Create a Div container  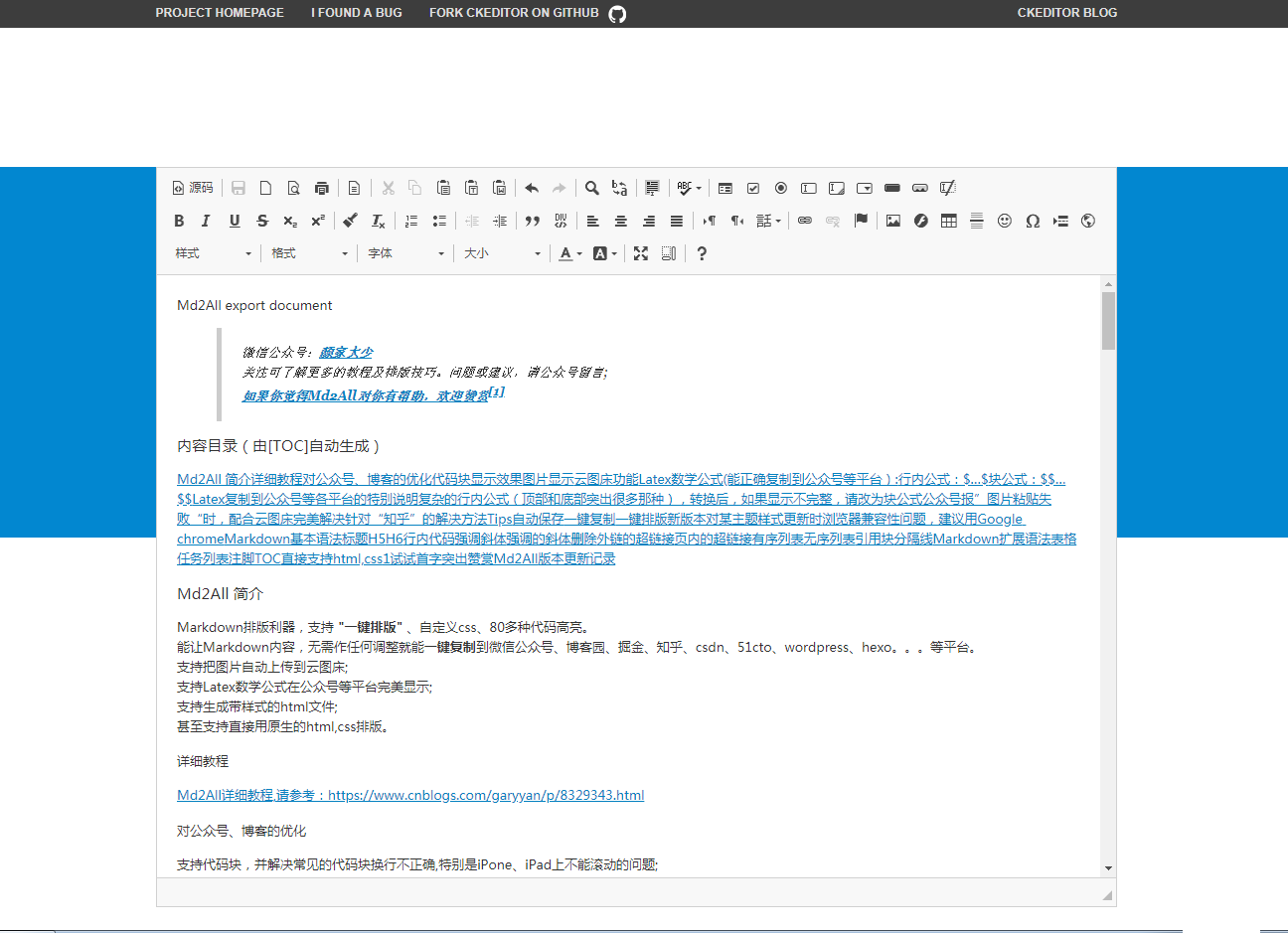tap(561, 221)
